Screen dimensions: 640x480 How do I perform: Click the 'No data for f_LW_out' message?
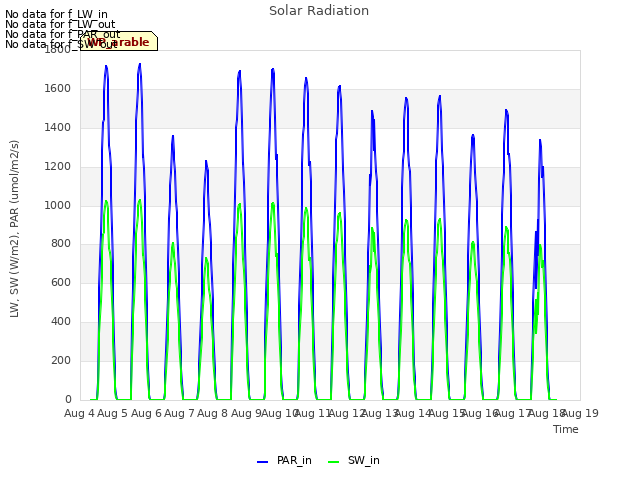(x=60, y=24)
